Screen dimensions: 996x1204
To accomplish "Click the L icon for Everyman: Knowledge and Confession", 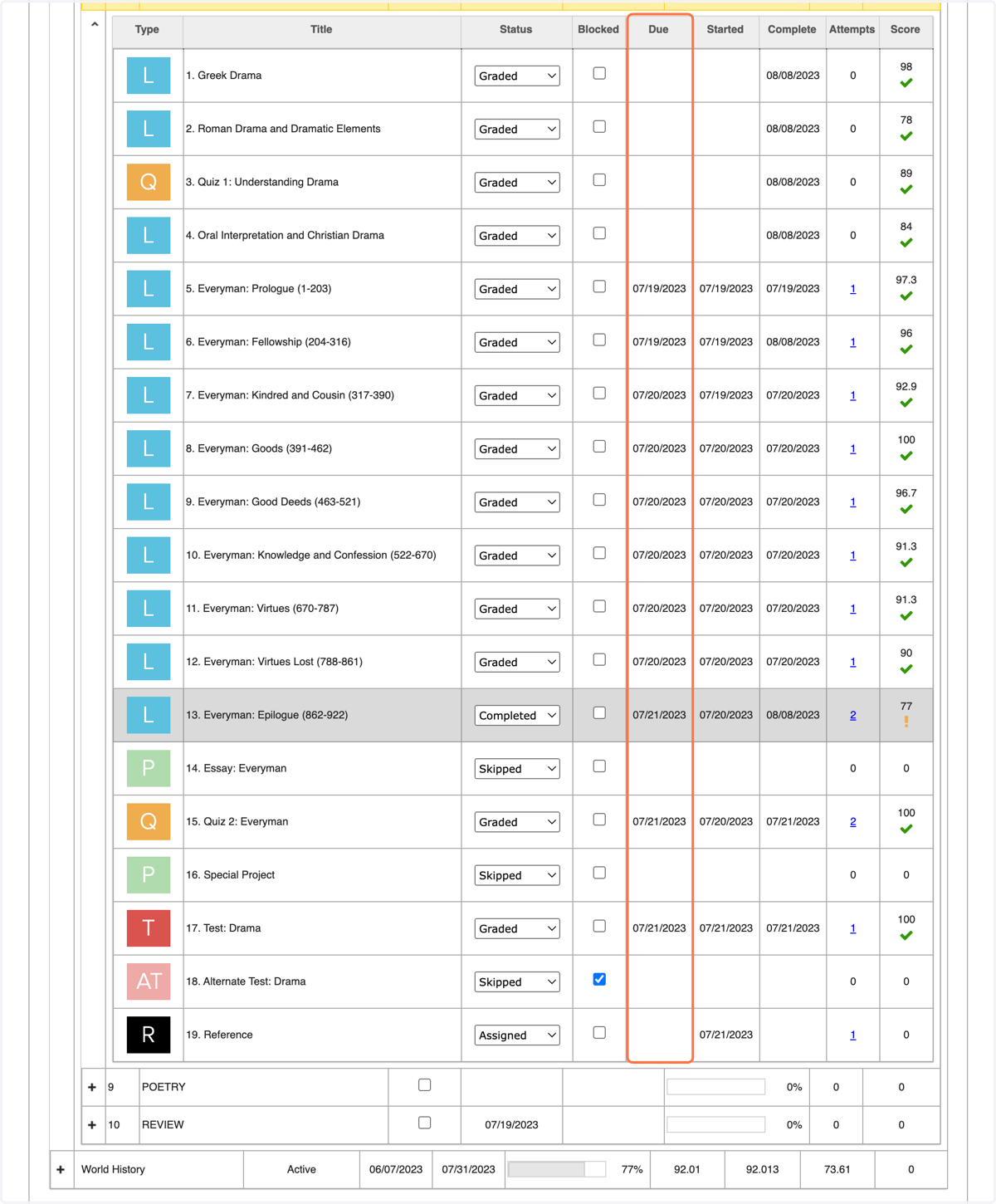I will (x=149, y=556).
